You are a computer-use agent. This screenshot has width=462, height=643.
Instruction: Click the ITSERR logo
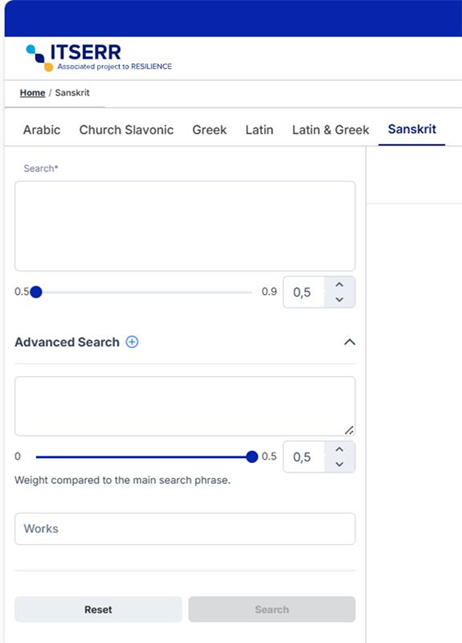click(99, 57)
